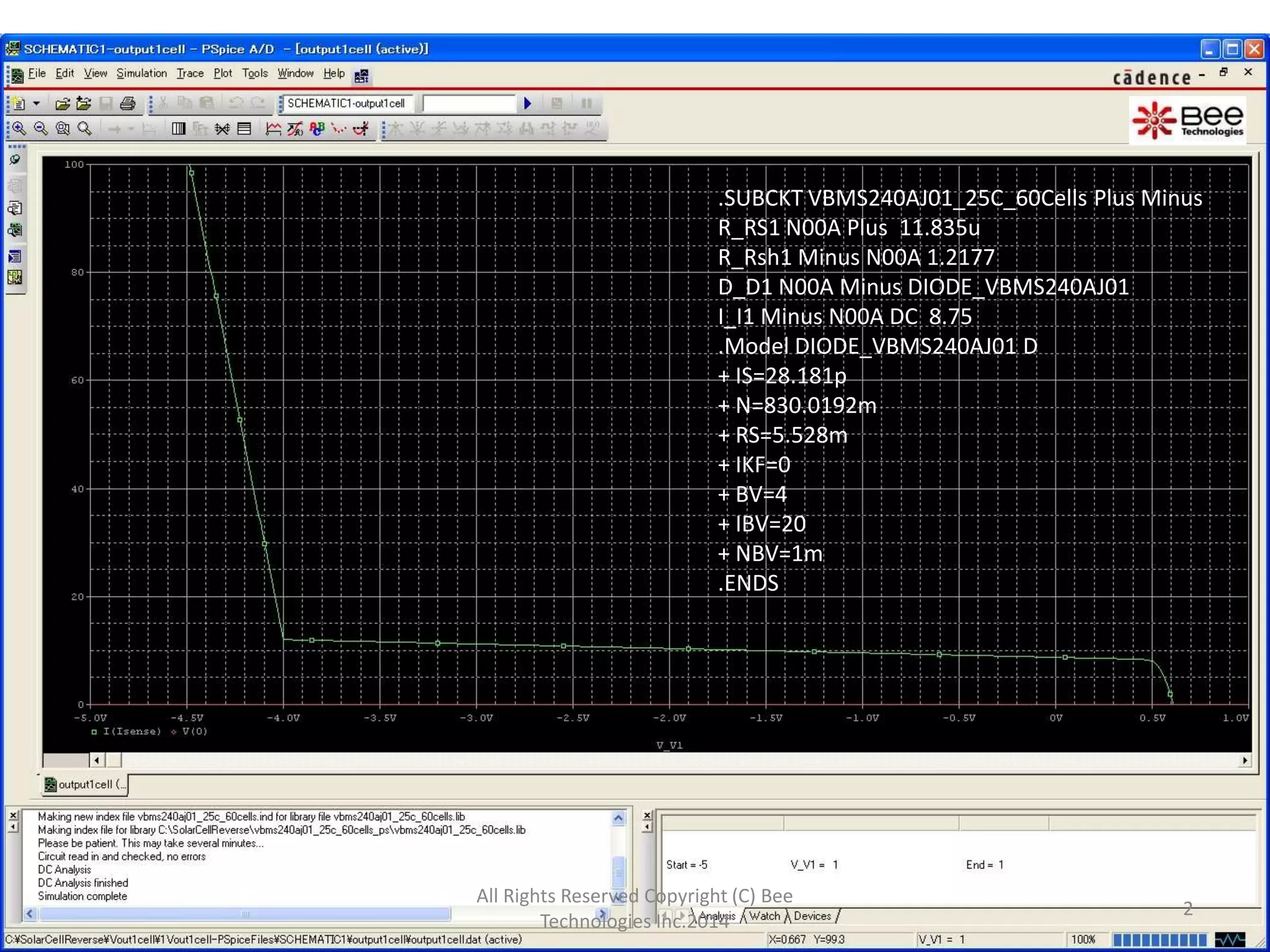Image resolution: width=1270 pixels, height=952 pixels.
Task: Click the Open File folder icon
Action: pos(62,104)
